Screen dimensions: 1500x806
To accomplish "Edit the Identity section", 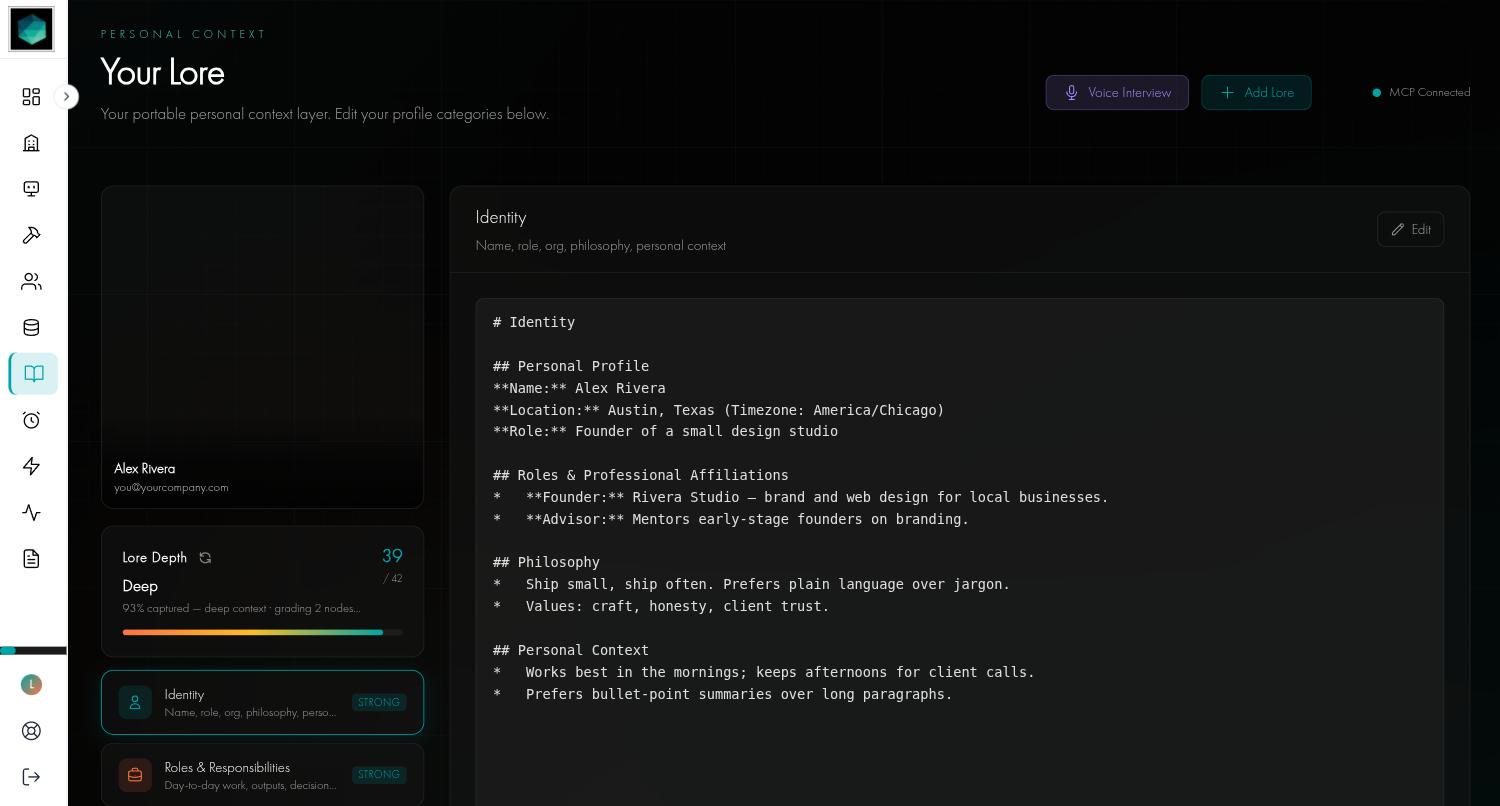I will coord(1410,229).
